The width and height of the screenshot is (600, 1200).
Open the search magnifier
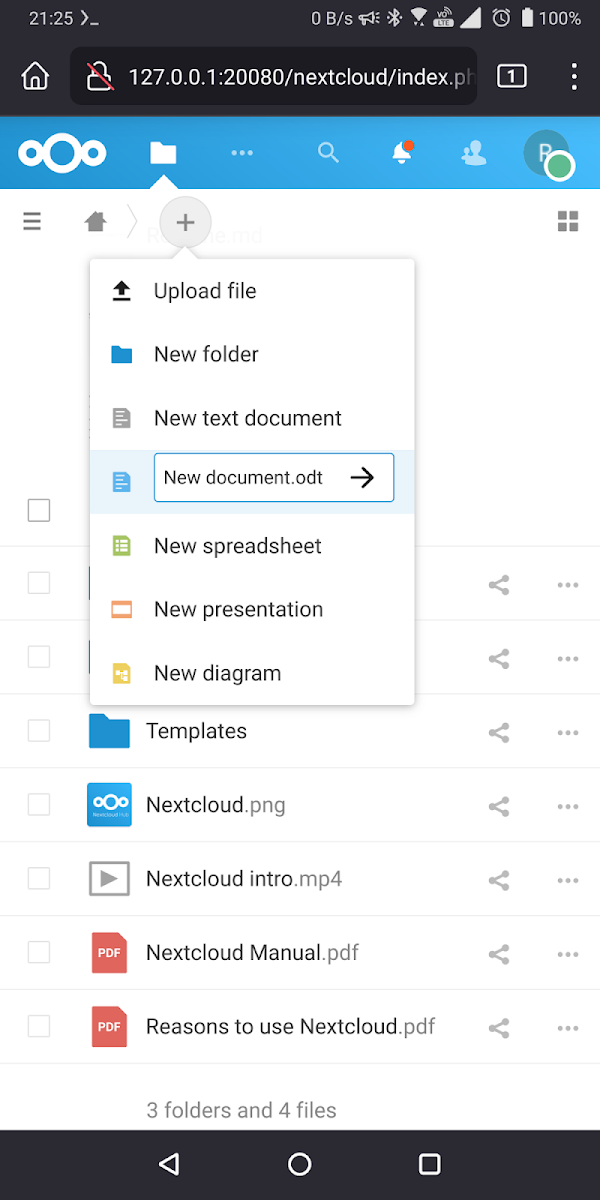click(328, 153)
